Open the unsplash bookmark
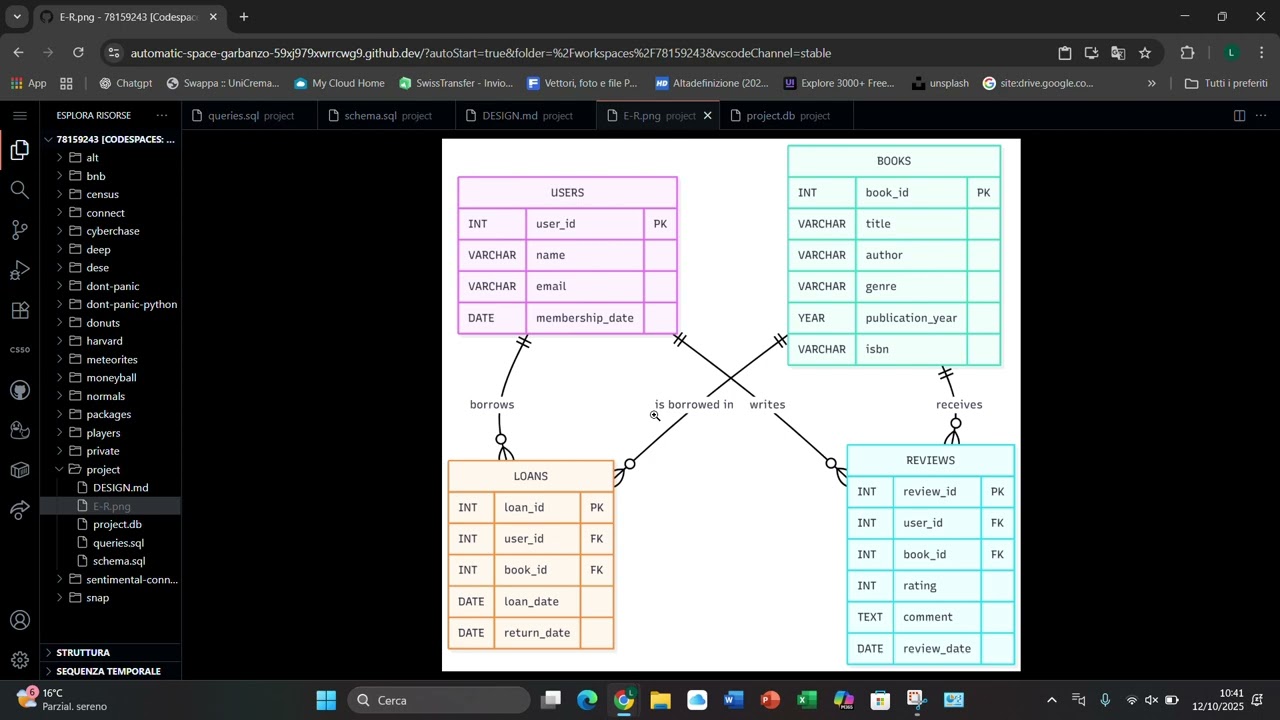This screenshot has height=720, width=1280. point(940,83)
